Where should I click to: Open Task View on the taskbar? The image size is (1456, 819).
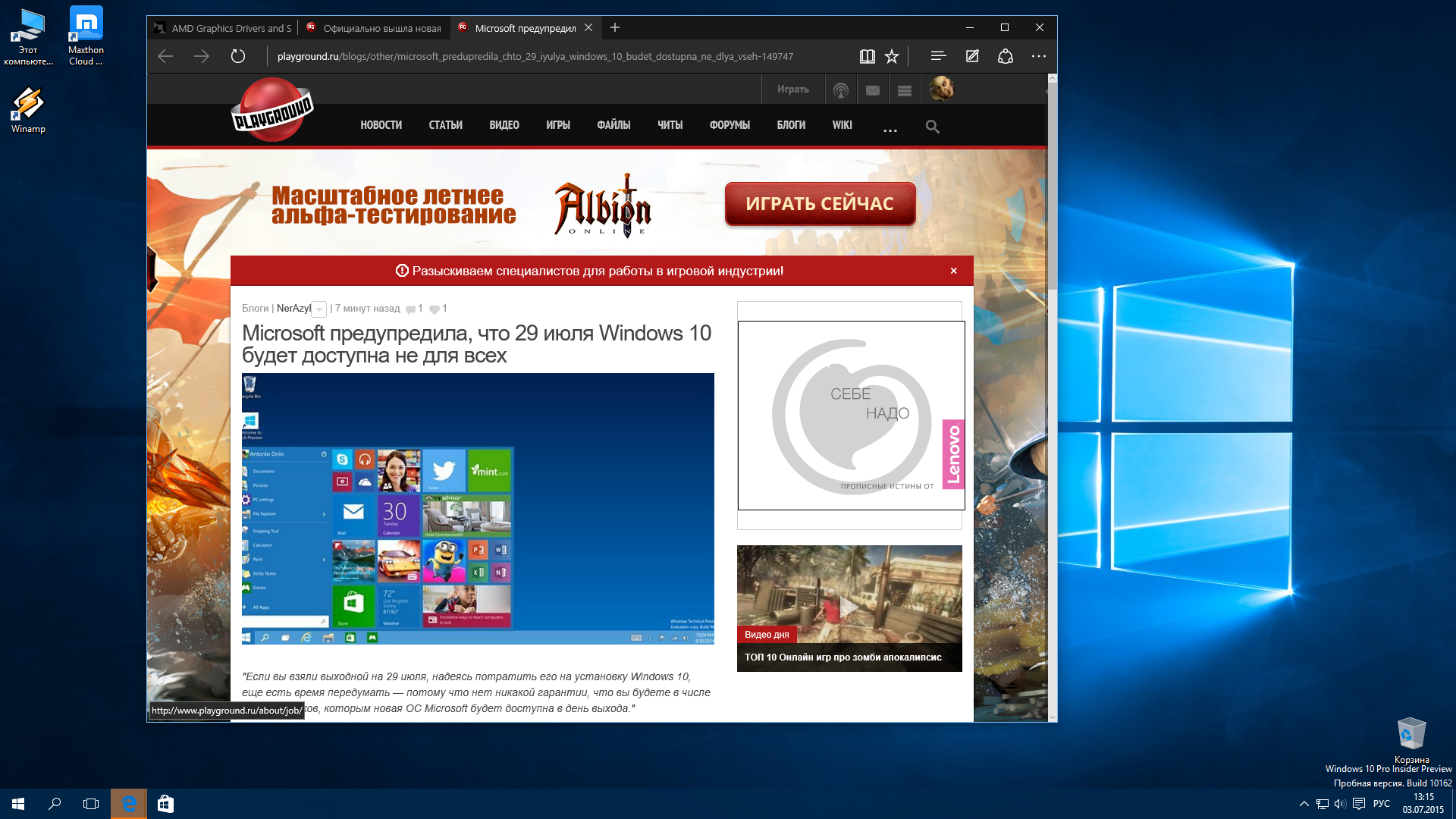coord(91,804)
